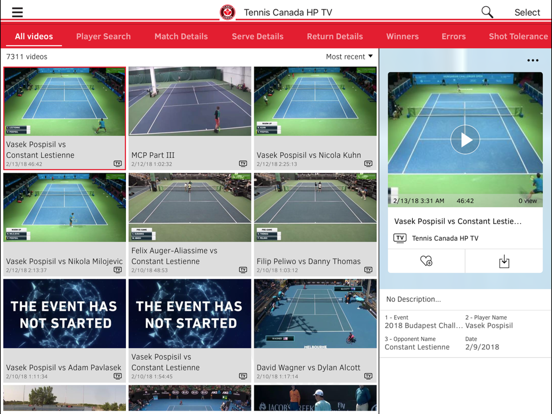
Task: Add video to favorites with heart icon
Action: click(x=426, y=261)
